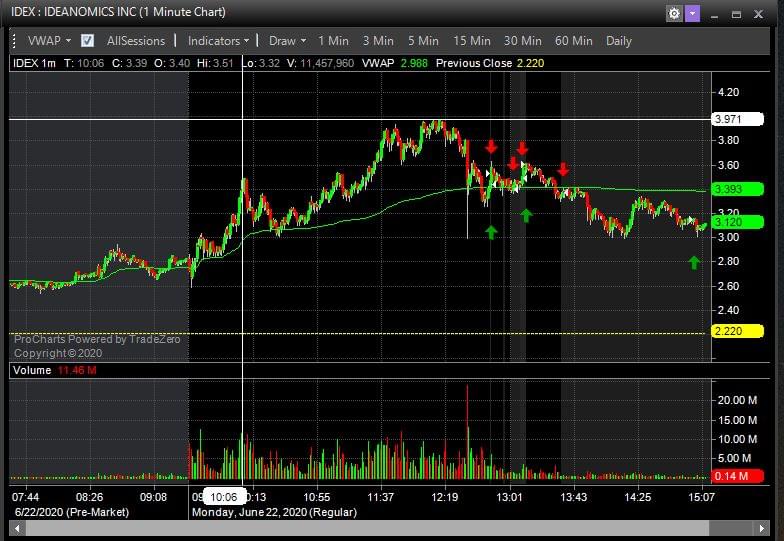The width and height of the screenshot is (784, 541).
Task: Click the O: 3.40 open readout
Action: pos(172,64)
